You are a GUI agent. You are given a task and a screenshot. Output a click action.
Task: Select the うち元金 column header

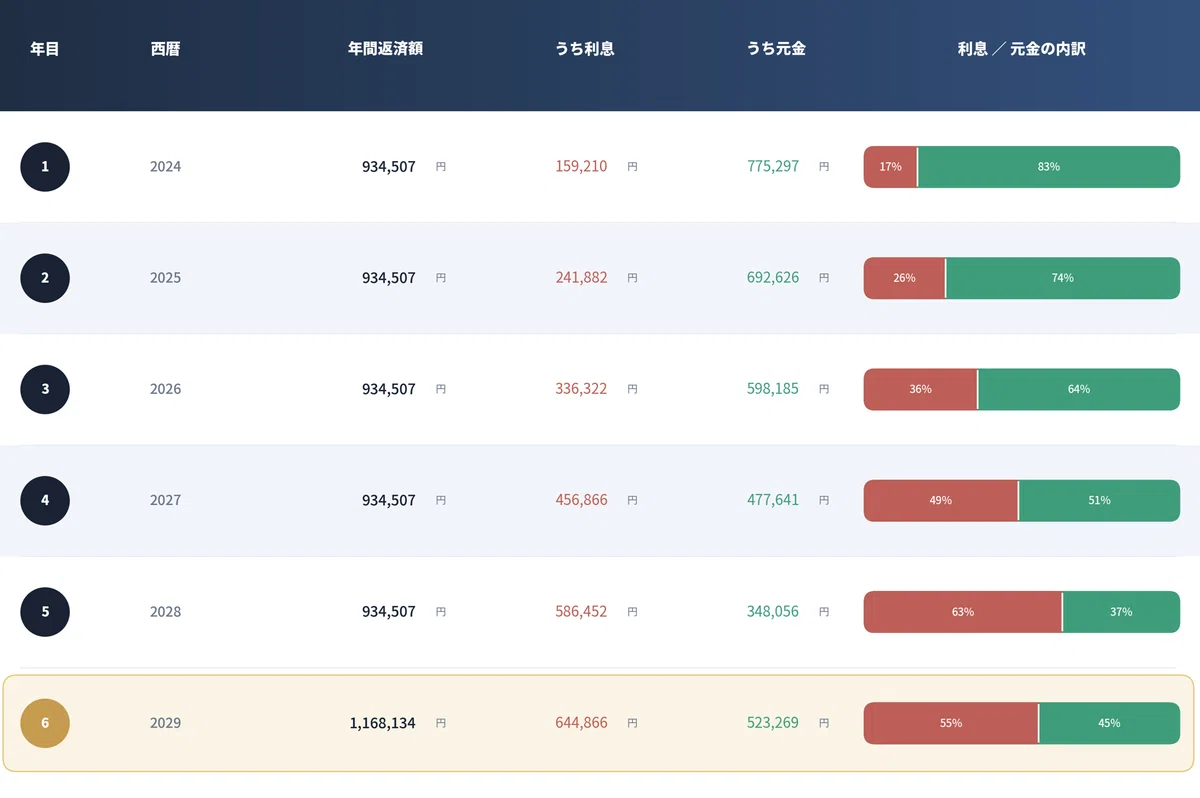pyautogui.click(x=776, y=48)
